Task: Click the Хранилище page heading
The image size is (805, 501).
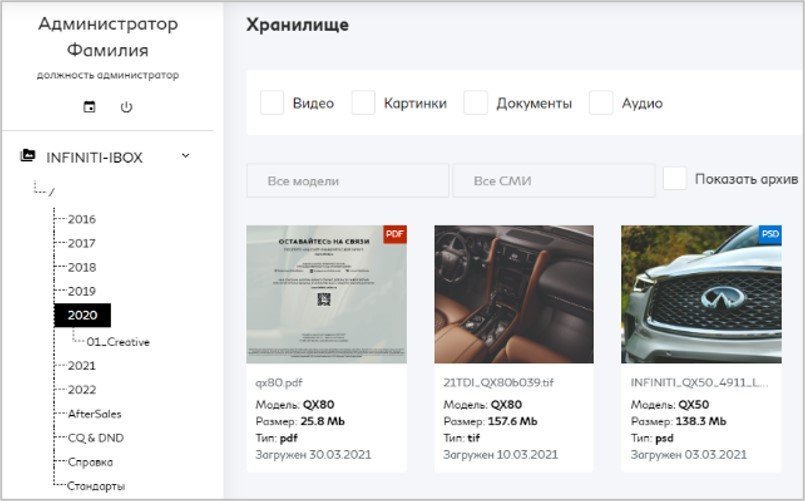Action: click(297, 25)
